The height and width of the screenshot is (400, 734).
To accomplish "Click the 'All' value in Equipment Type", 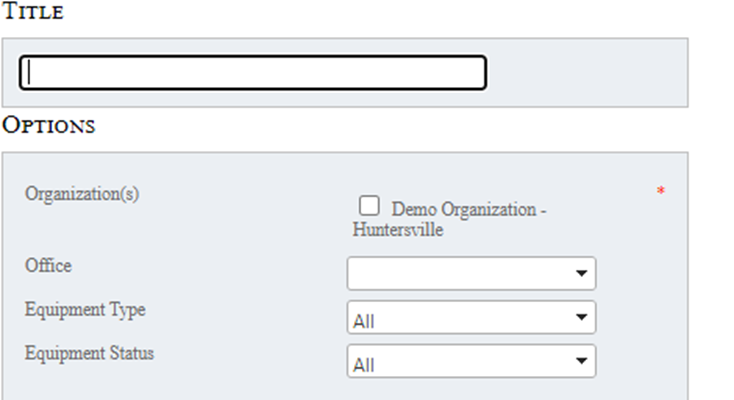I will pyautogui.click(x=364, y=322).
